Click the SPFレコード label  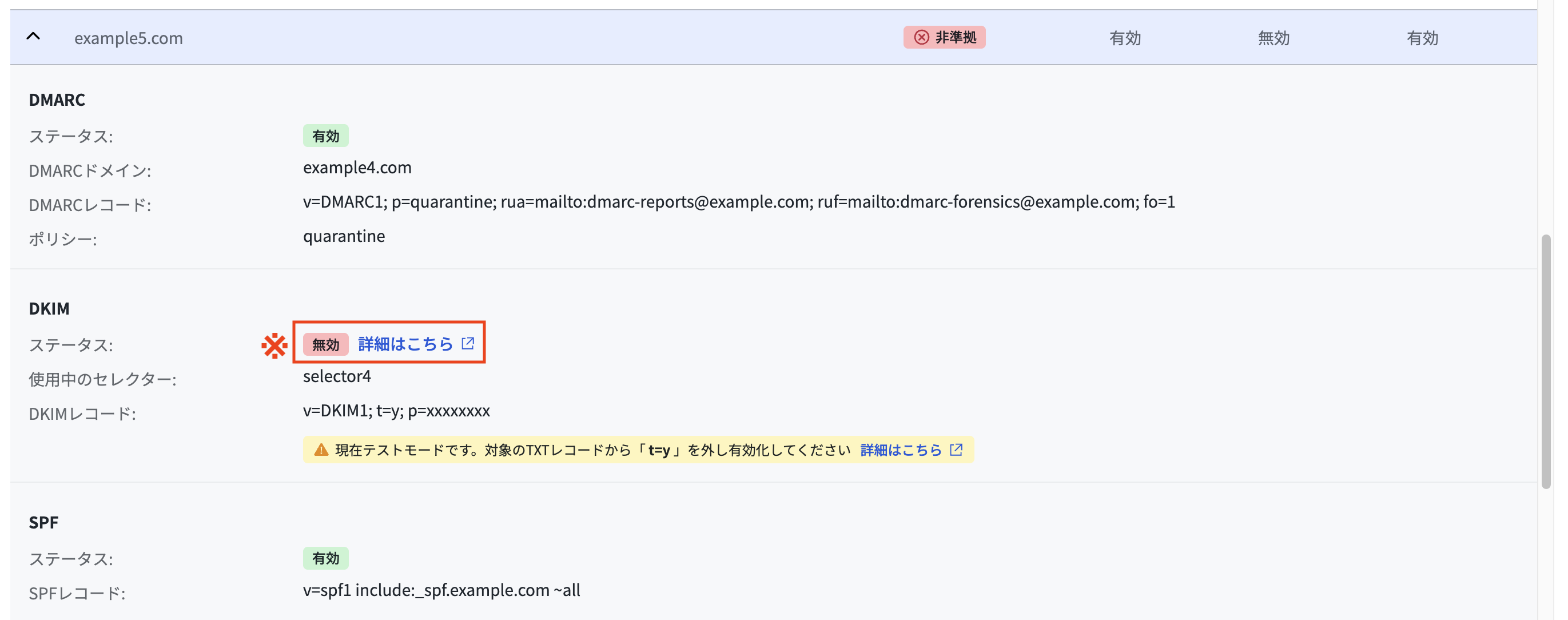(x=77, y=593)
